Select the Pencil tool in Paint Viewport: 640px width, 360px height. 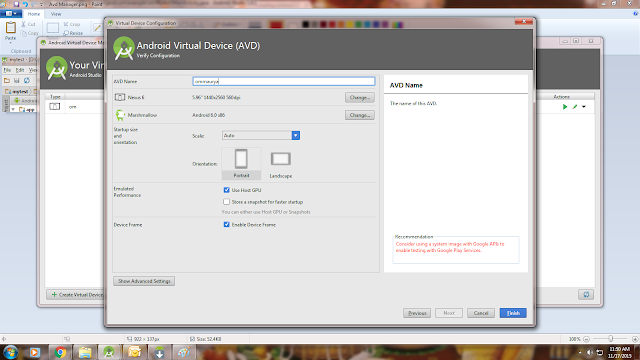(x=97, y=28)
